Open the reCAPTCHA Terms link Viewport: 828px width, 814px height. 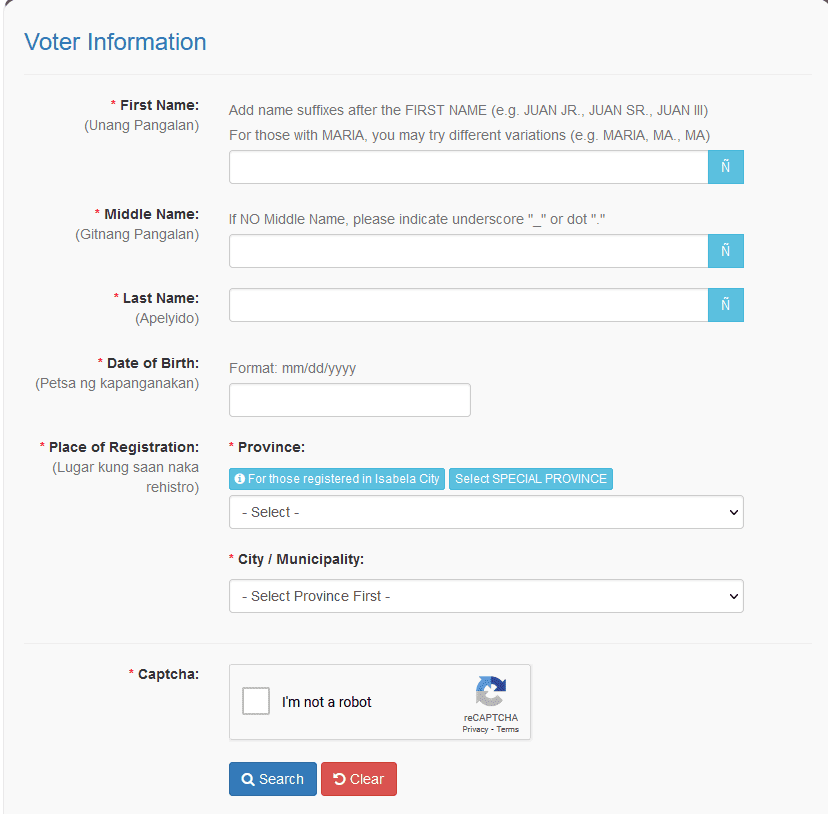coord(508,730)
